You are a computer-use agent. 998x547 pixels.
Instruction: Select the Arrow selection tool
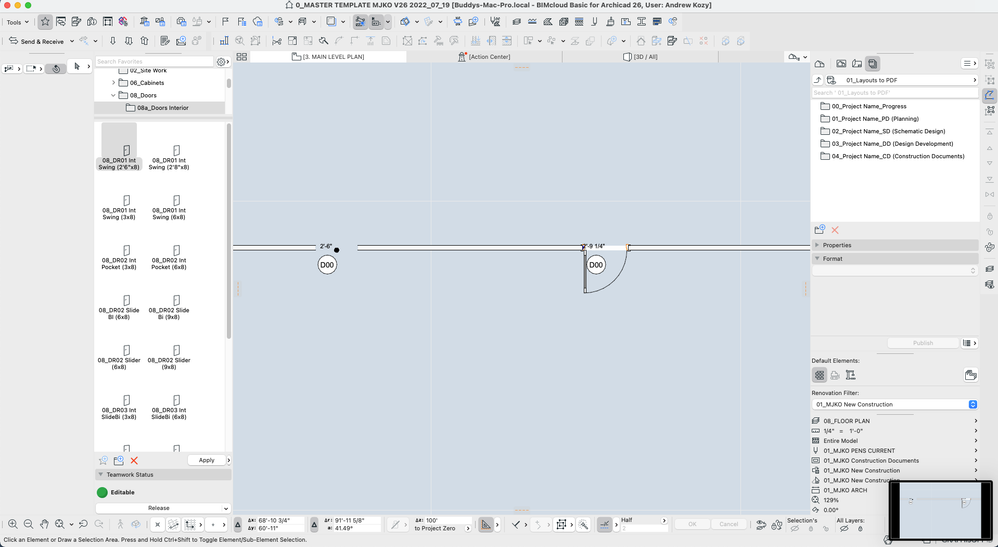(x=77, y=67)
